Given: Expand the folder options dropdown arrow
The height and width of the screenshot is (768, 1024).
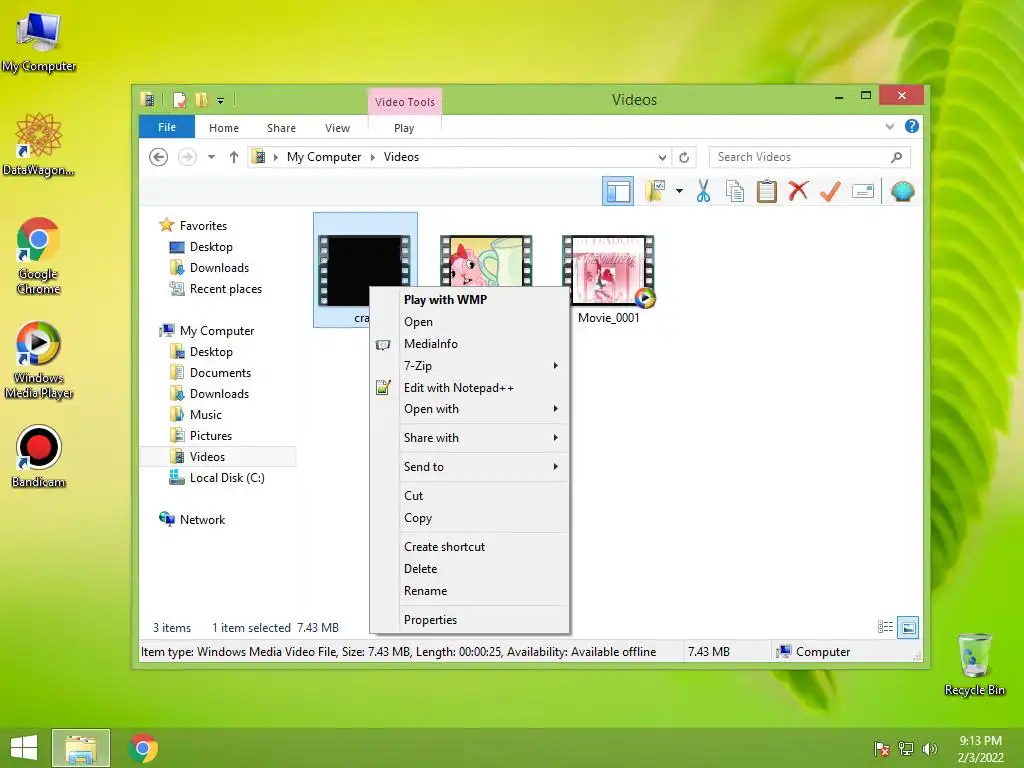Looking at the screenshot, I should click(x=679, y=191).
